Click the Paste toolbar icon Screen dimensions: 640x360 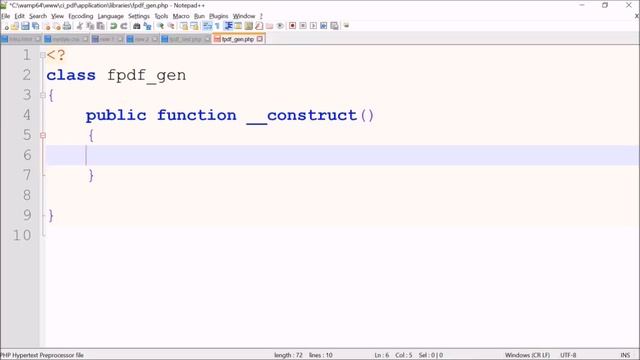pos(100,26)
